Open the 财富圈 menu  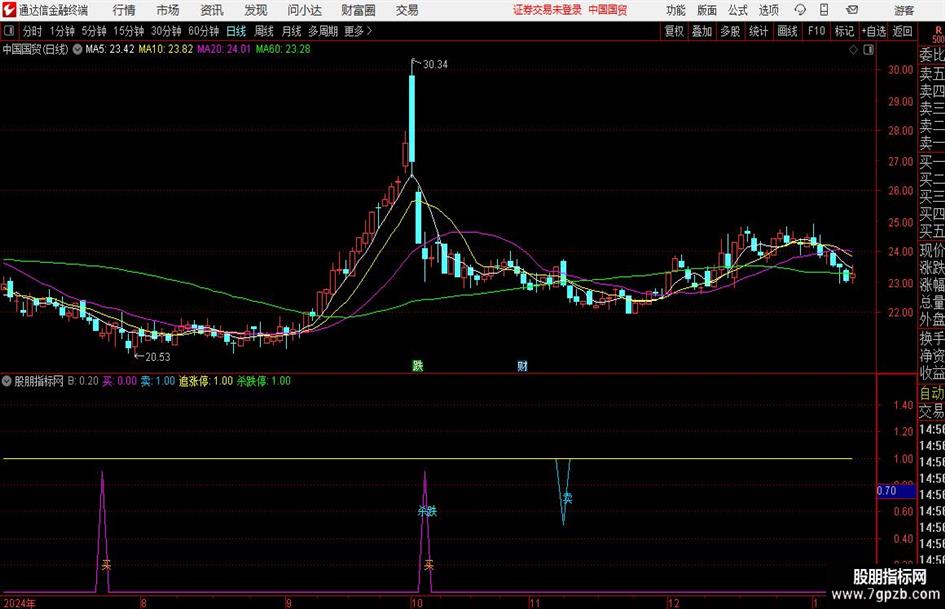click(x=358, y=10)
